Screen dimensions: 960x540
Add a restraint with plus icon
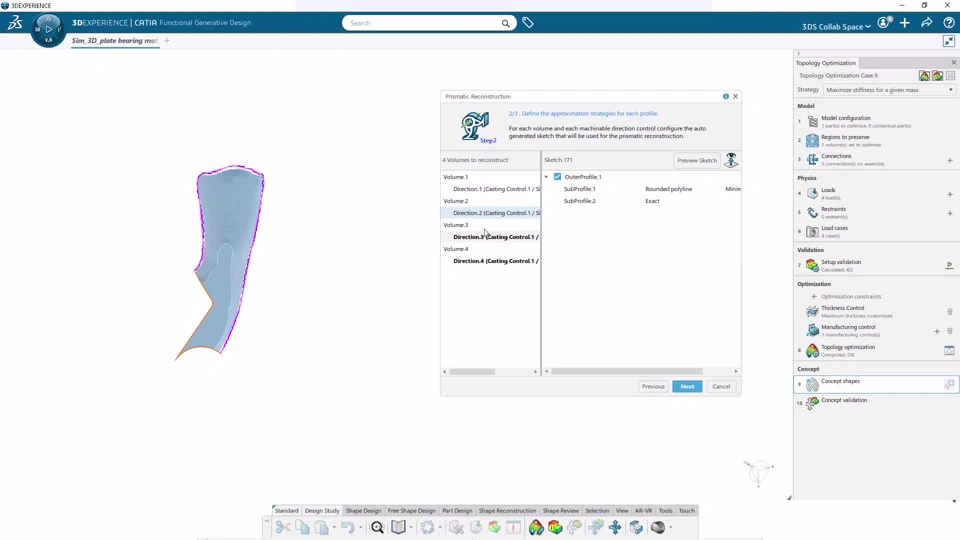[x=950, y=213]
